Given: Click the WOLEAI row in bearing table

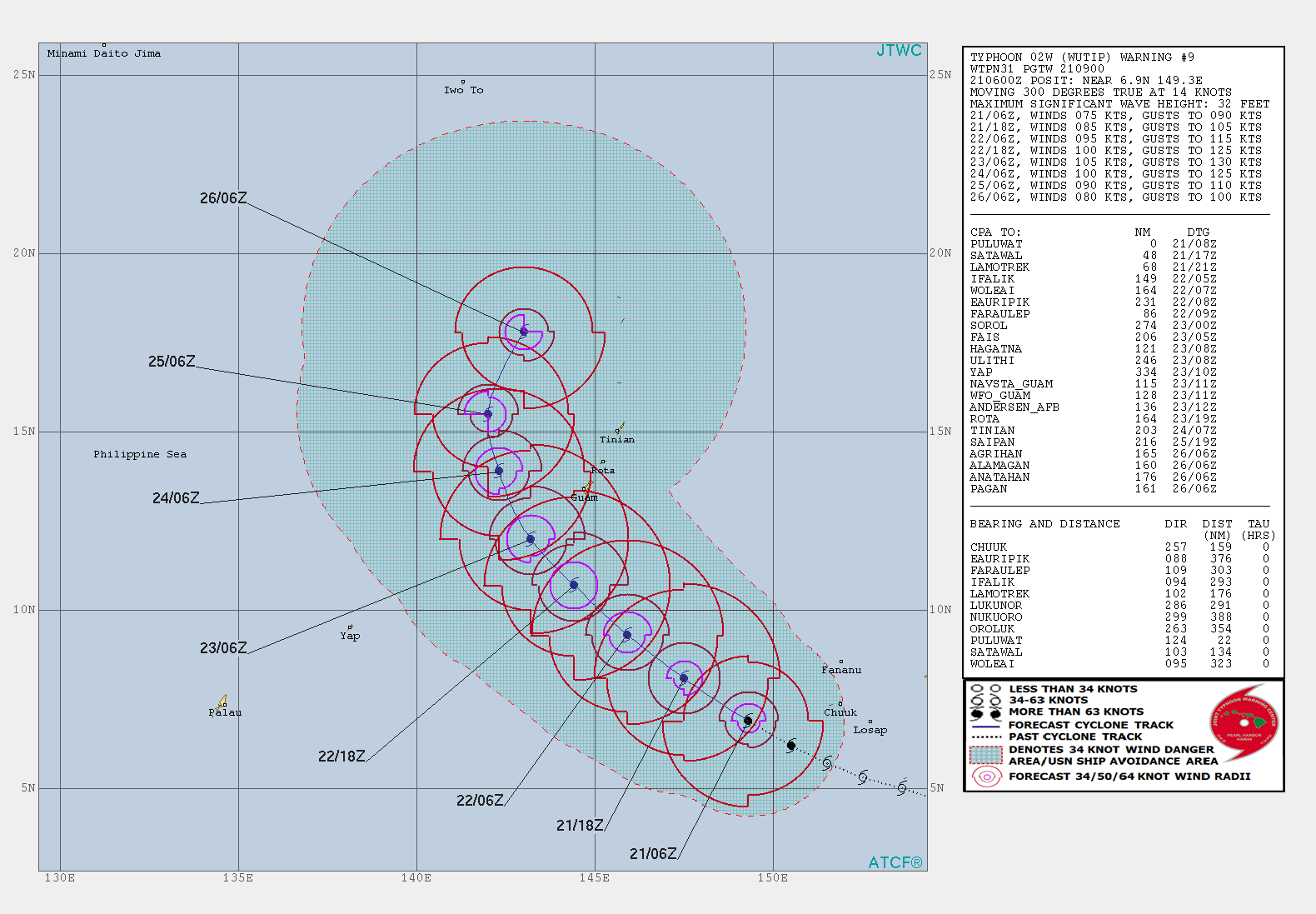Looking at the screenshot, I should [x=1120, y=664].
